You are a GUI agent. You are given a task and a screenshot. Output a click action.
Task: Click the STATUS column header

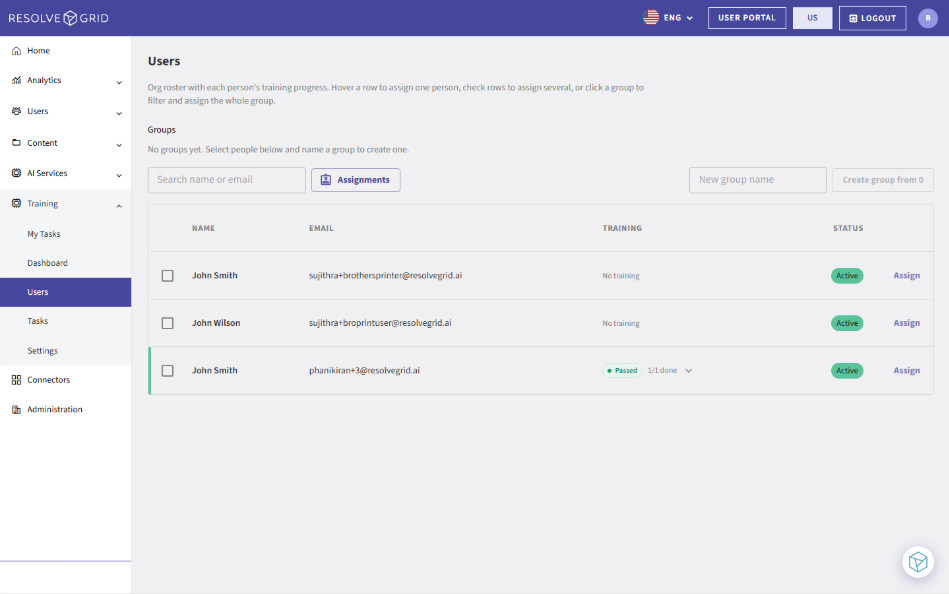[x=848, y=228]
